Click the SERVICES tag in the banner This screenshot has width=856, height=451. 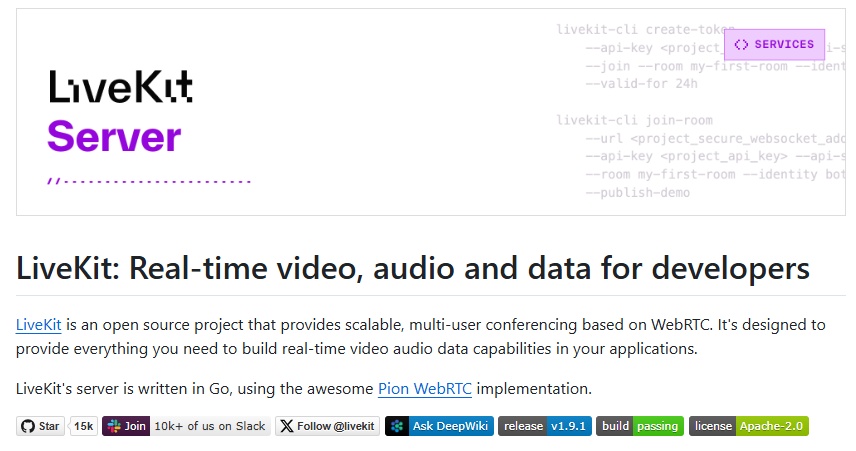click(775, 44)
